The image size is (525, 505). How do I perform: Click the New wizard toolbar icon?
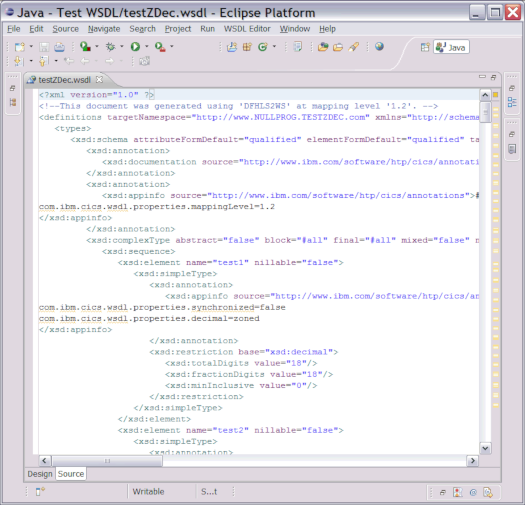[x=19, y=47]
